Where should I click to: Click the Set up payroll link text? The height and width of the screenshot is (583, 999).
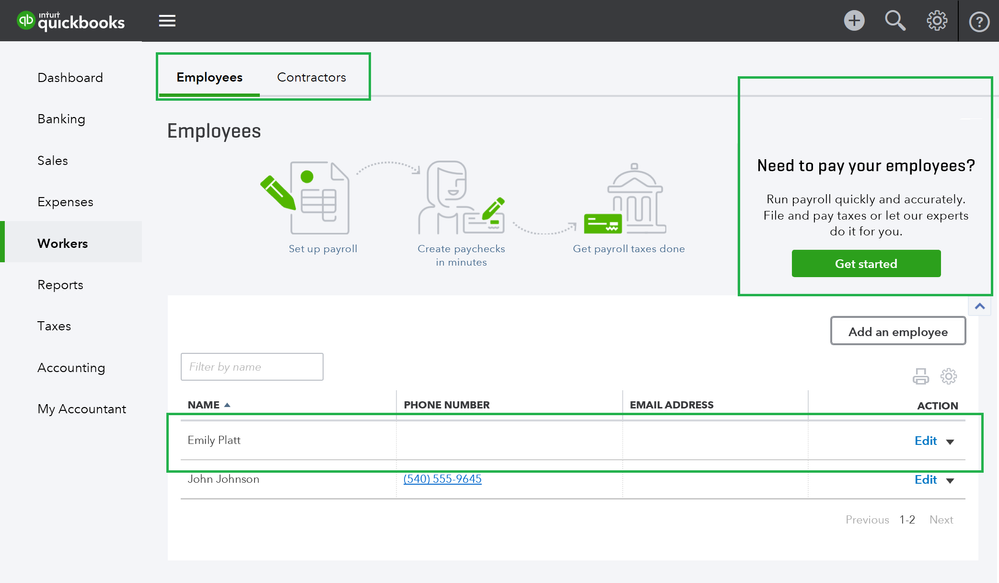point(322,249)
